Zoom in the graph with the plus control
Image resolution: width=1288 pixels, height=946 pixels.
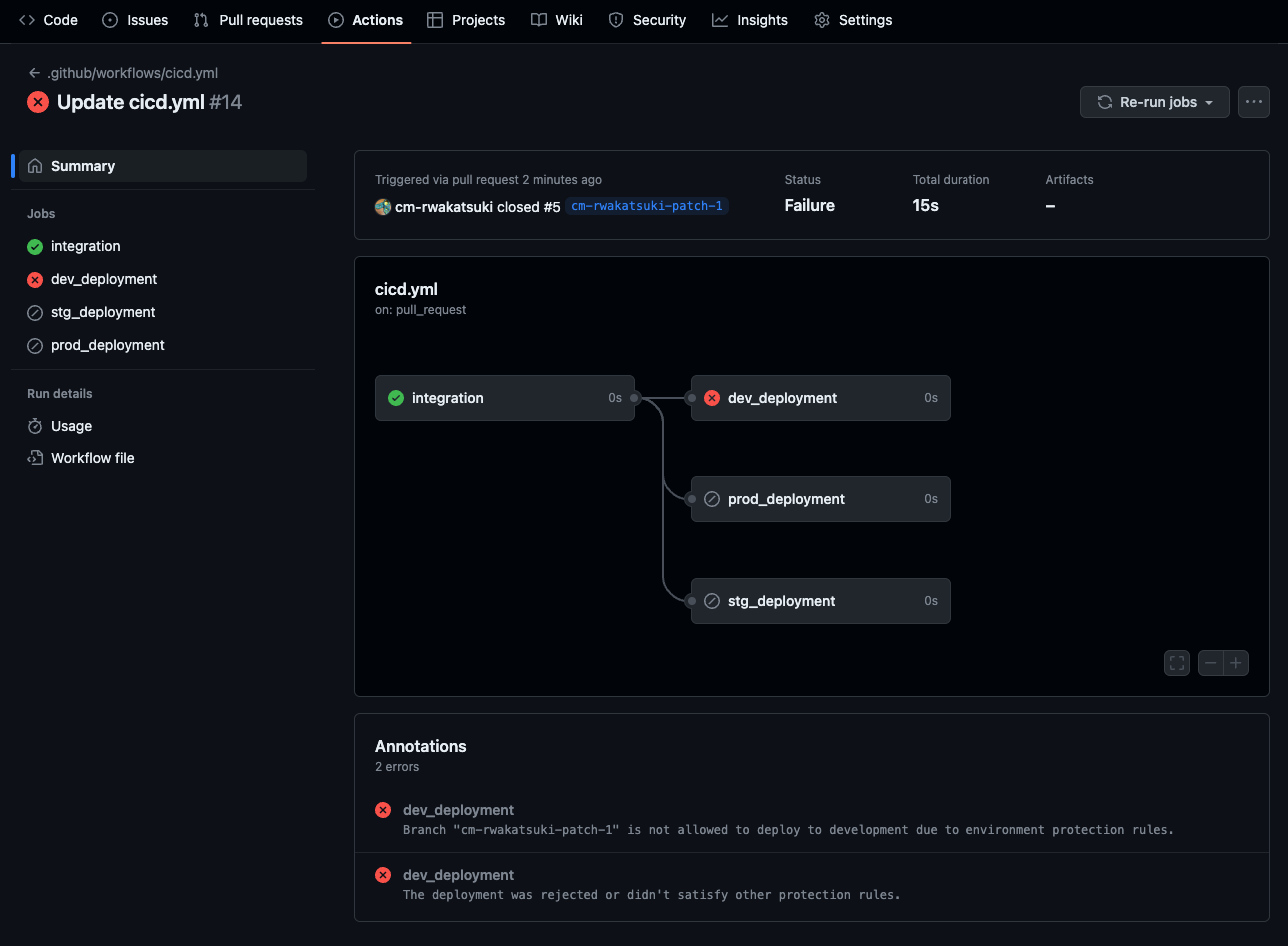click(1236, 662)
